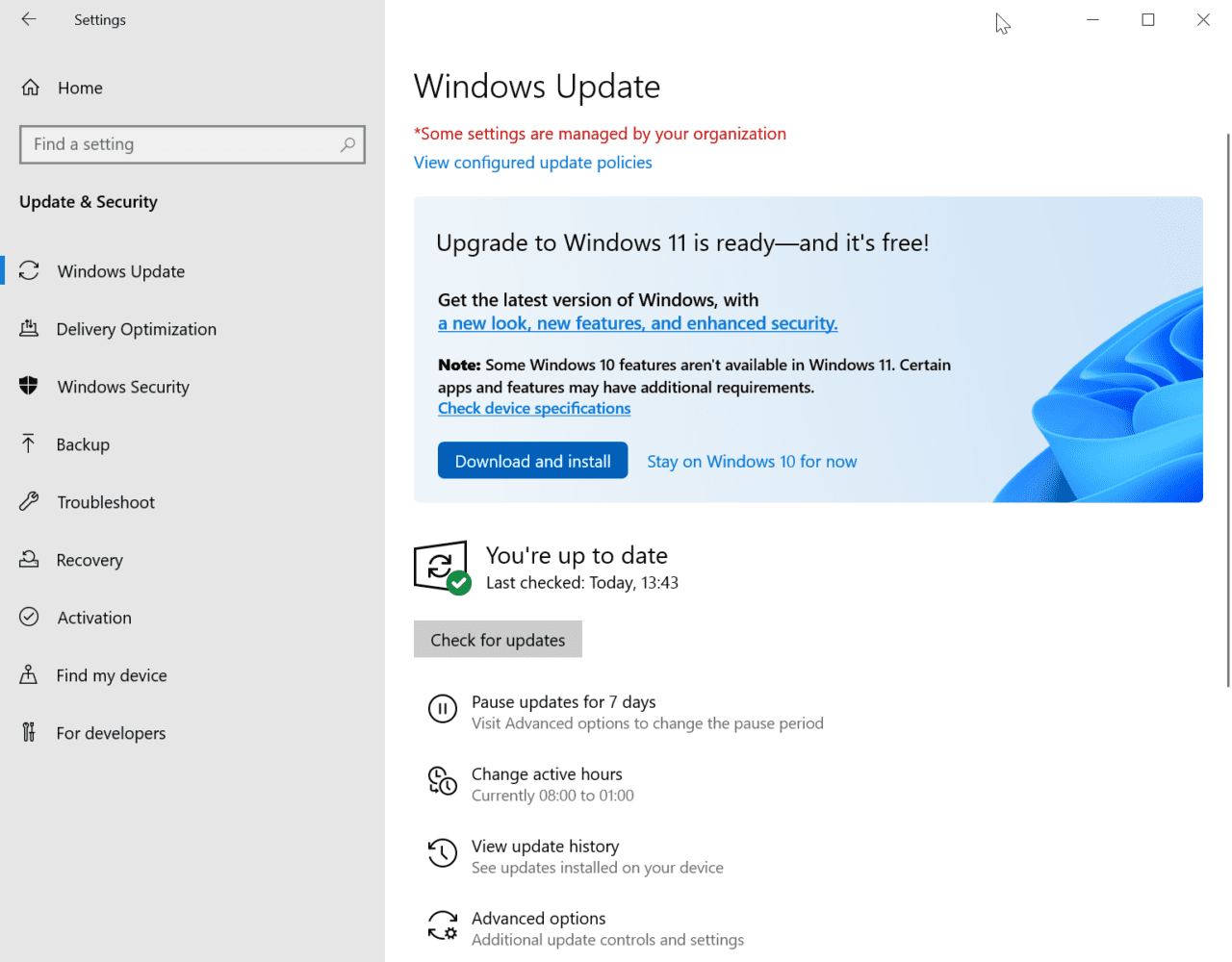The height and width of the screenshot is (962, 1232).
Task: Click the managed by your organization notice
Action: 600,134
